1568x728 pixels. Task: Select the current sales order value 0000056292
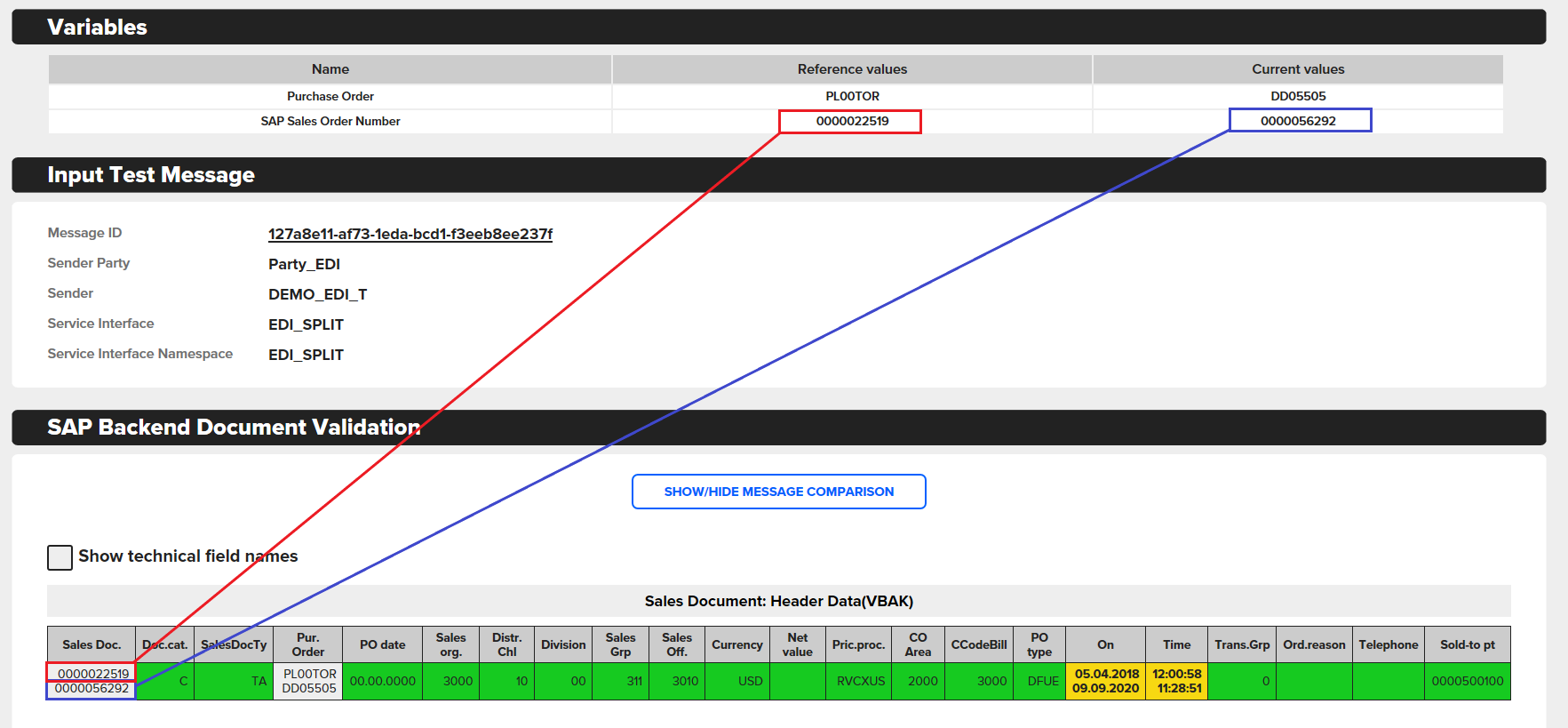point(1298,121)
